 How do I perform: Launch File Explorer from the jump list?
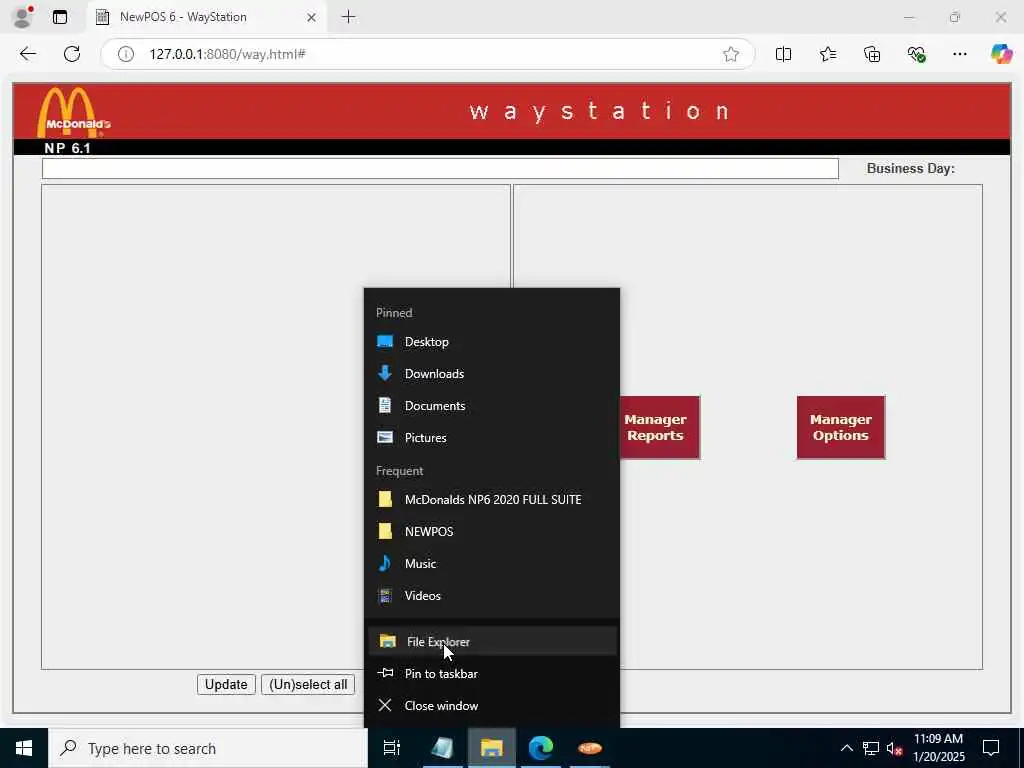coord(492,641)
